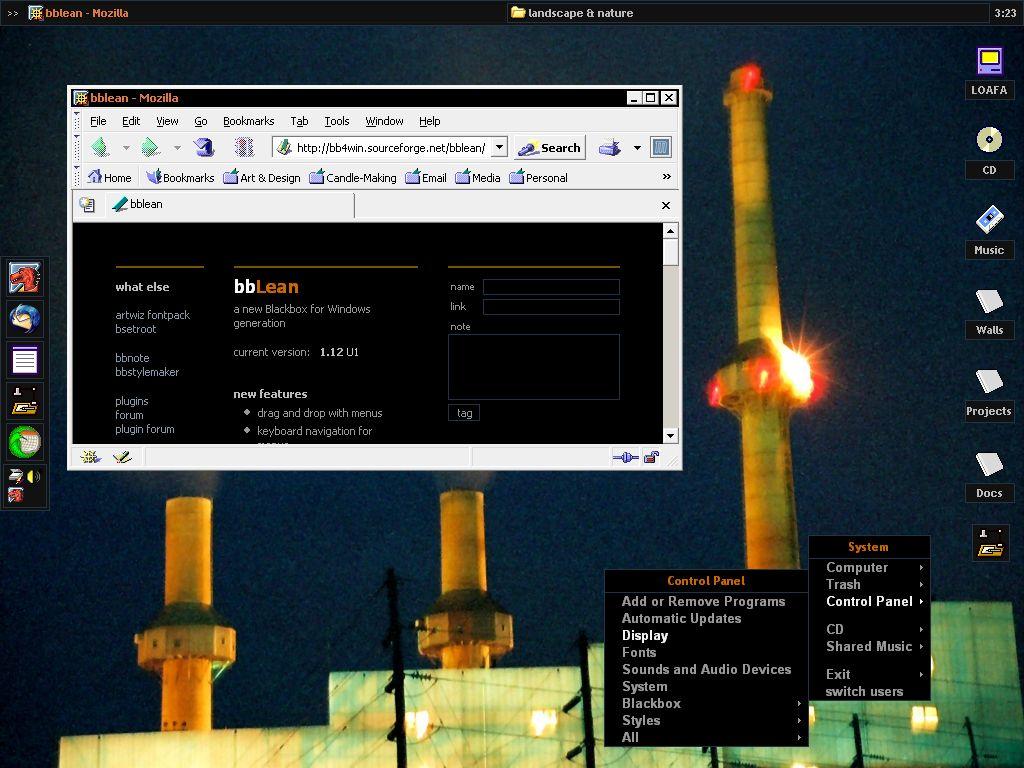Click the network folder icon on the desktop
Image resolution: width=1024 pixels, height=768 pixels.
(x=990, y=543)
